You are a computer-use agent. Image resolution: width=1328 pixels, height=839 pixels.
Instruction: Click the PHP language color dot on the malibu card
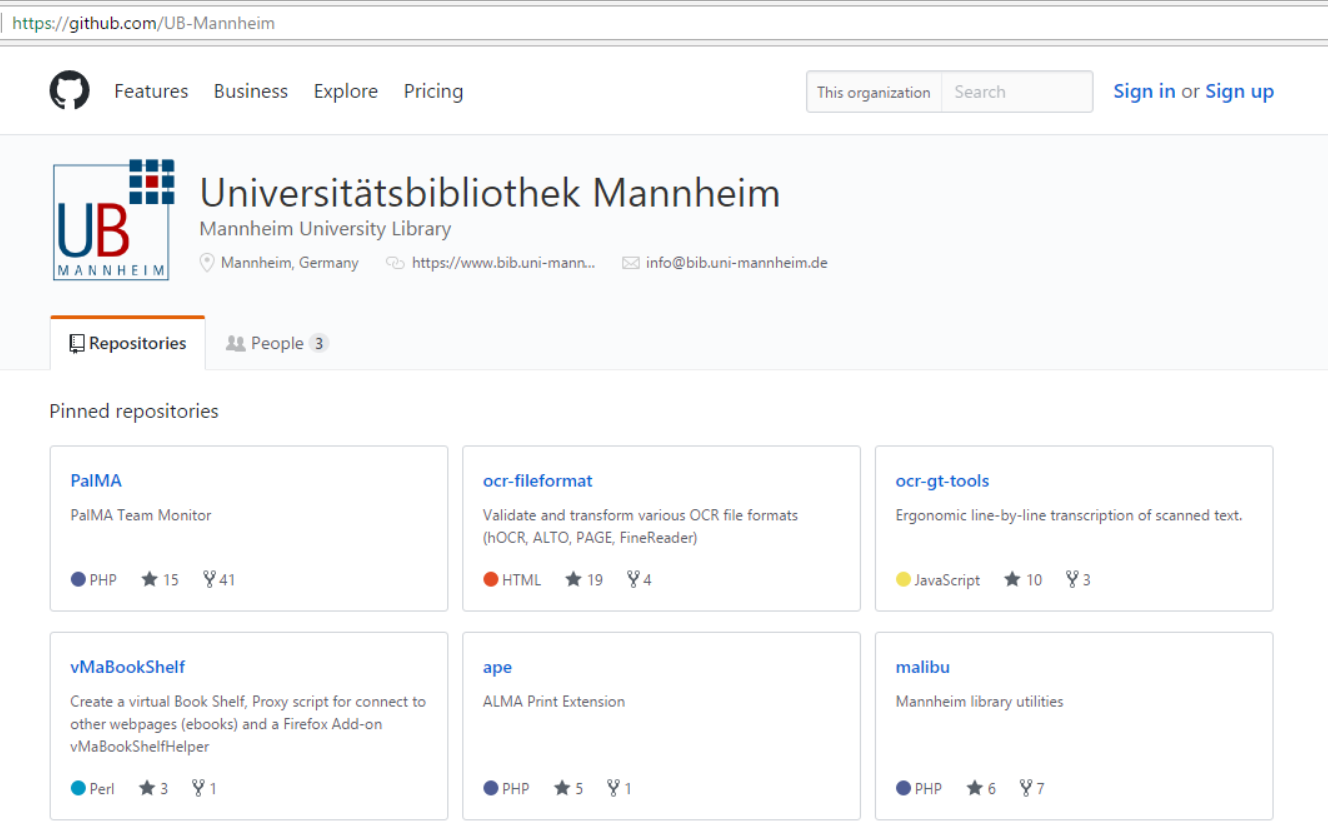903,788
